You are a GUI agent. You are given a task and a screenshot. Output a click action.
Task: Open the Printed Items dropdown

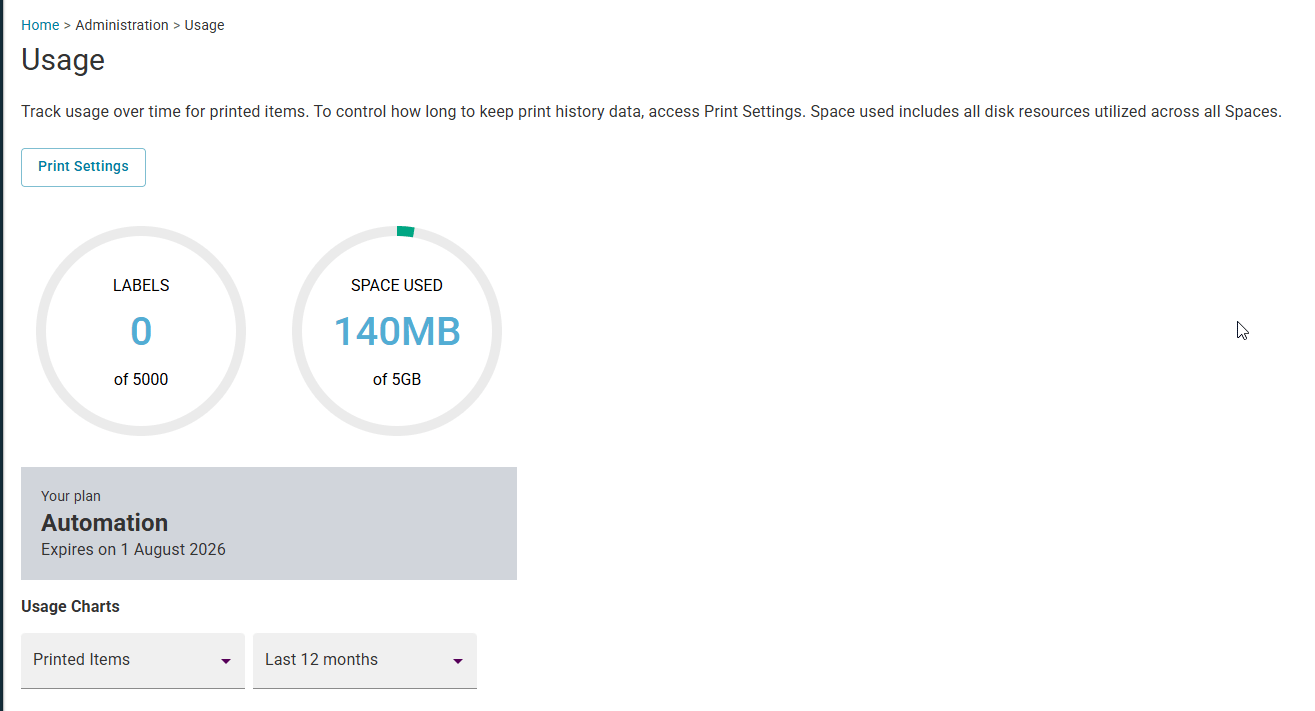pyautogui.click(x=132, y=660)
